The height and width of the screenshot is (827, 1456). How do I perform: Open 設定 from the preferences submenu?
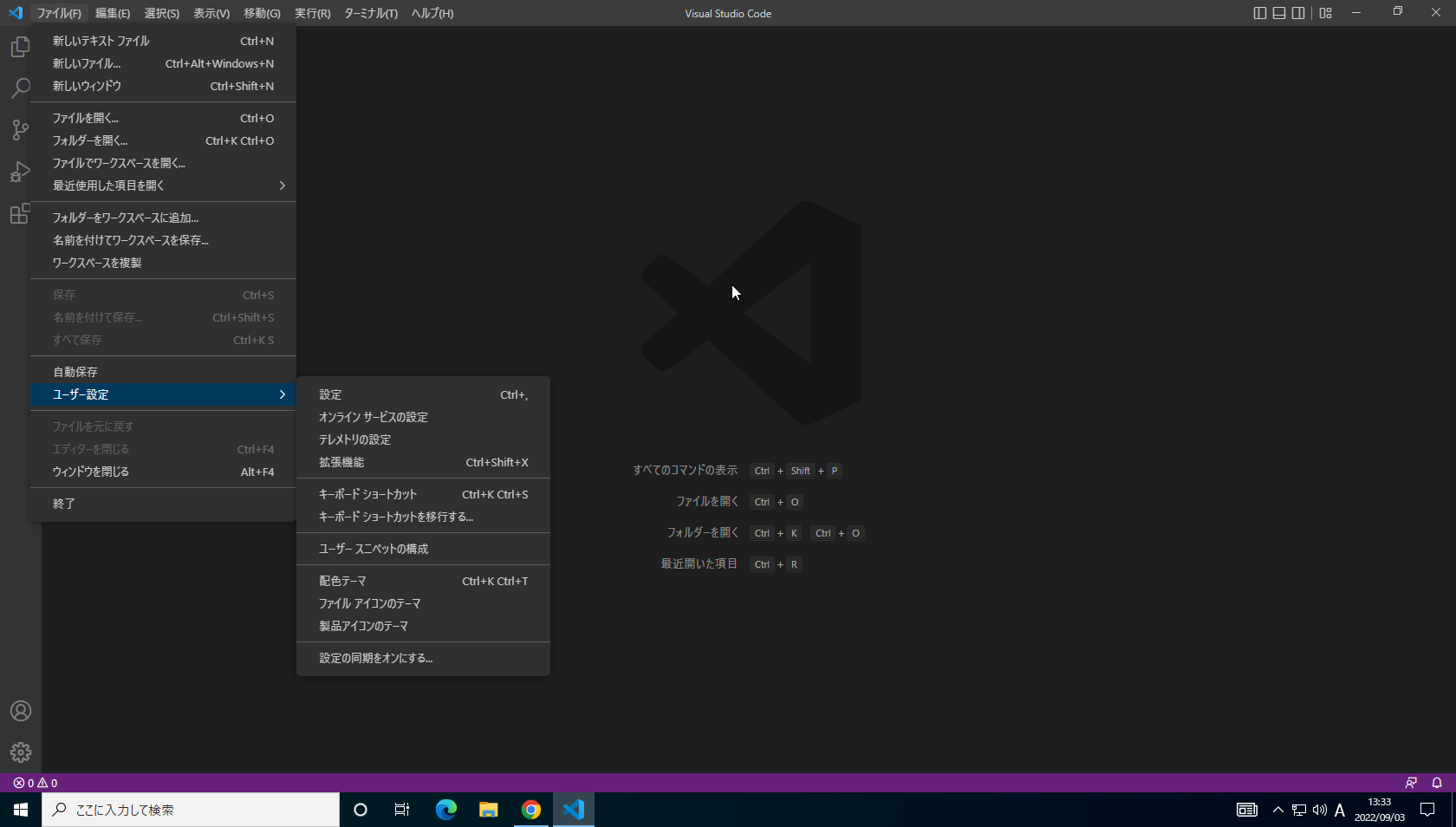tap(423, 394)
